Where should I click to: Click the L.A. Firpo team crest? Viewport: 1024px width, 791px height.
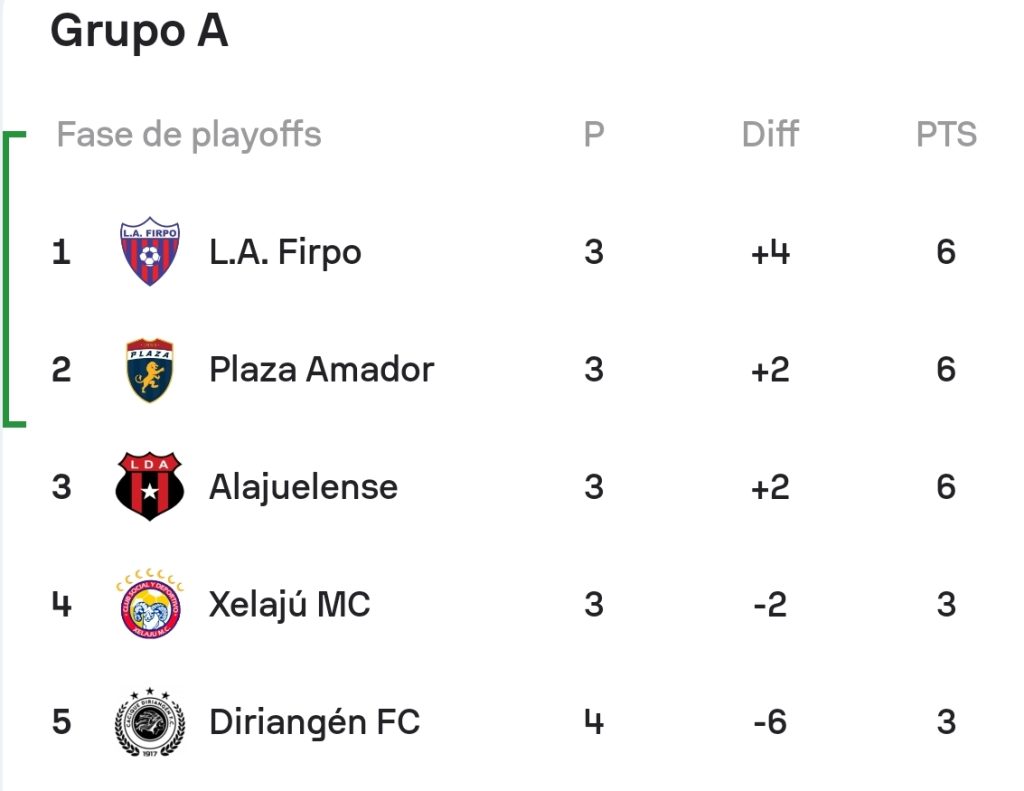point(150,251)
